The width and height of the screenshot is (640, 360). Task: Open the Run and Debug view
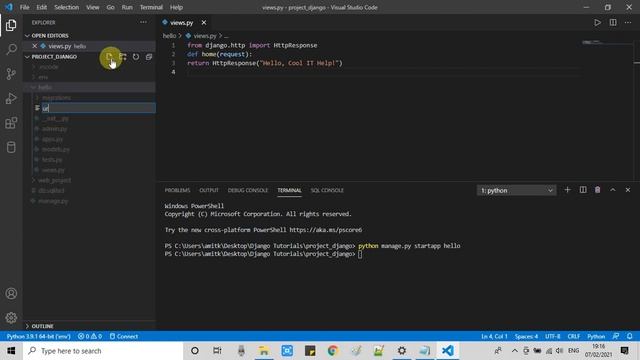pyautogui.click(x=11, y=98)
